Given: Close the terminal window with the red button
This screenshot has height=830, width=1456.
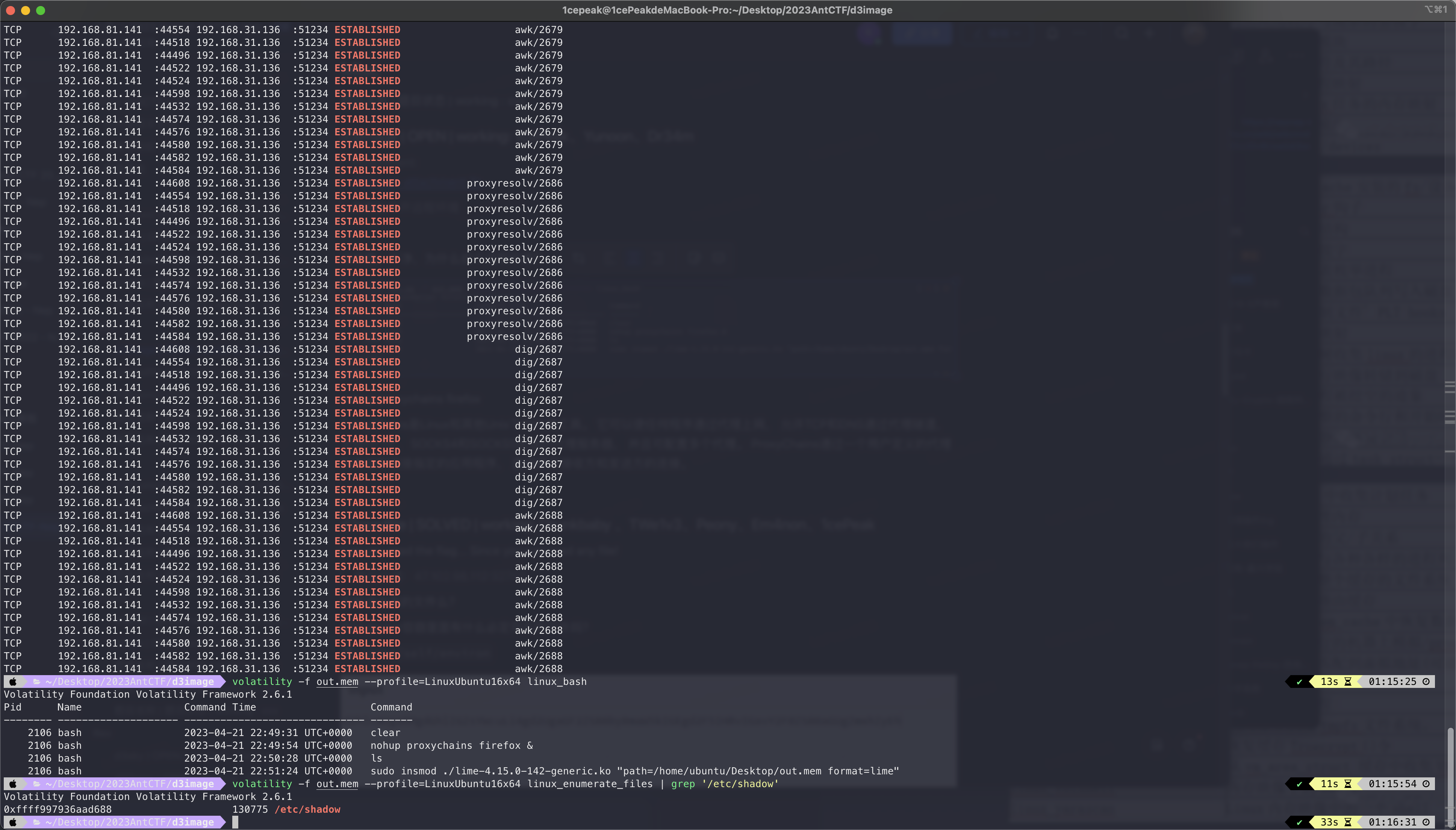Looking at the screenshot, I should click(10, 10).
